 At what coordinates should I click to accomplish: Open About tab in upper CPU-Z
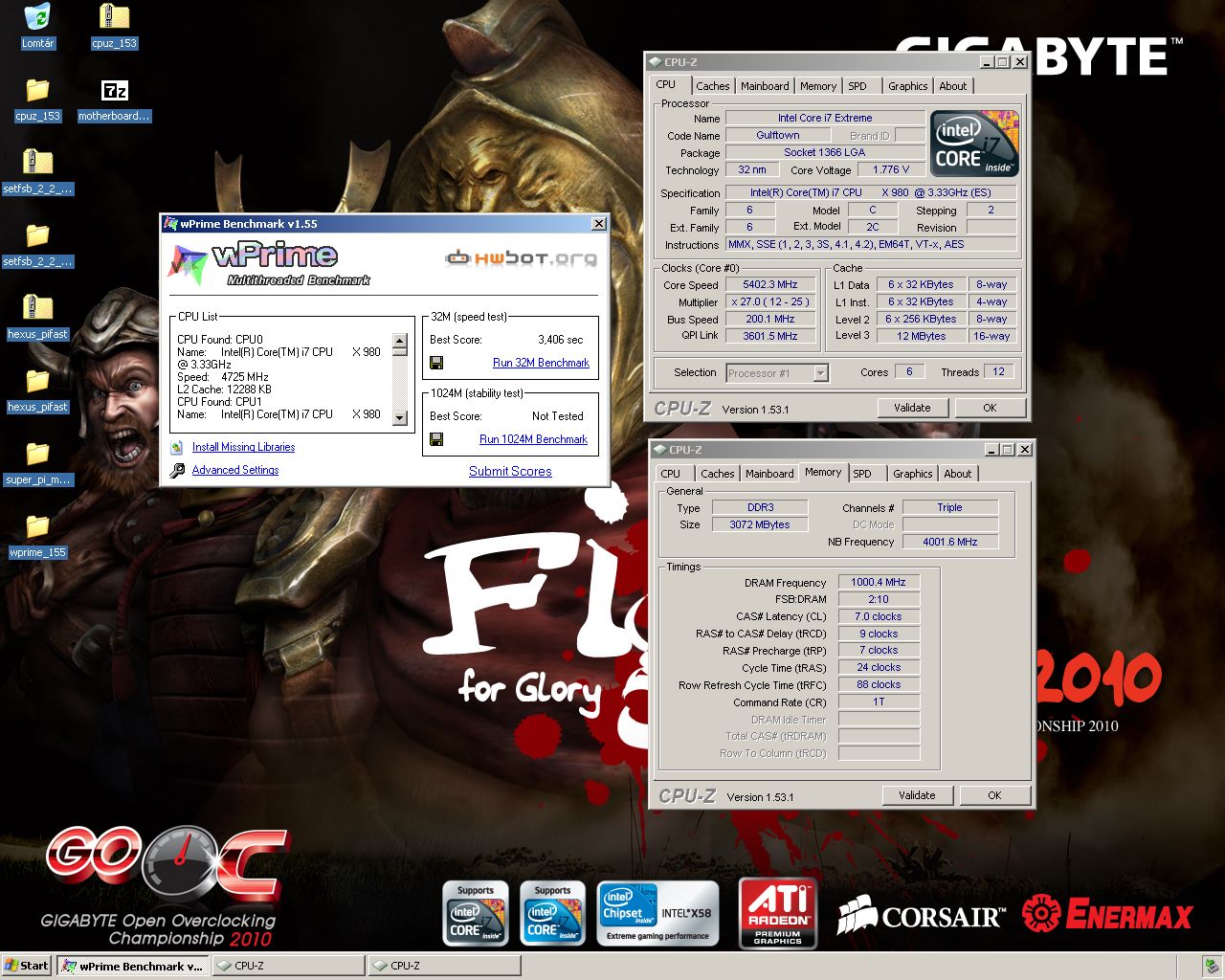pyautogui.click(x=953, y=86)
